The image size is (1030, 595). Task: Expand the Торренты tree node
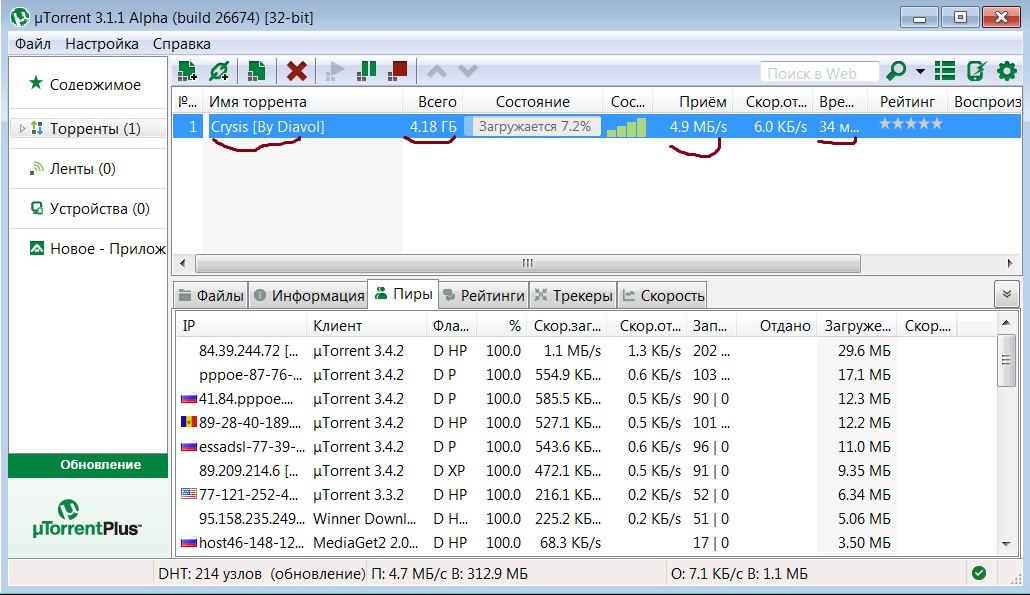(x=22, y=128)
